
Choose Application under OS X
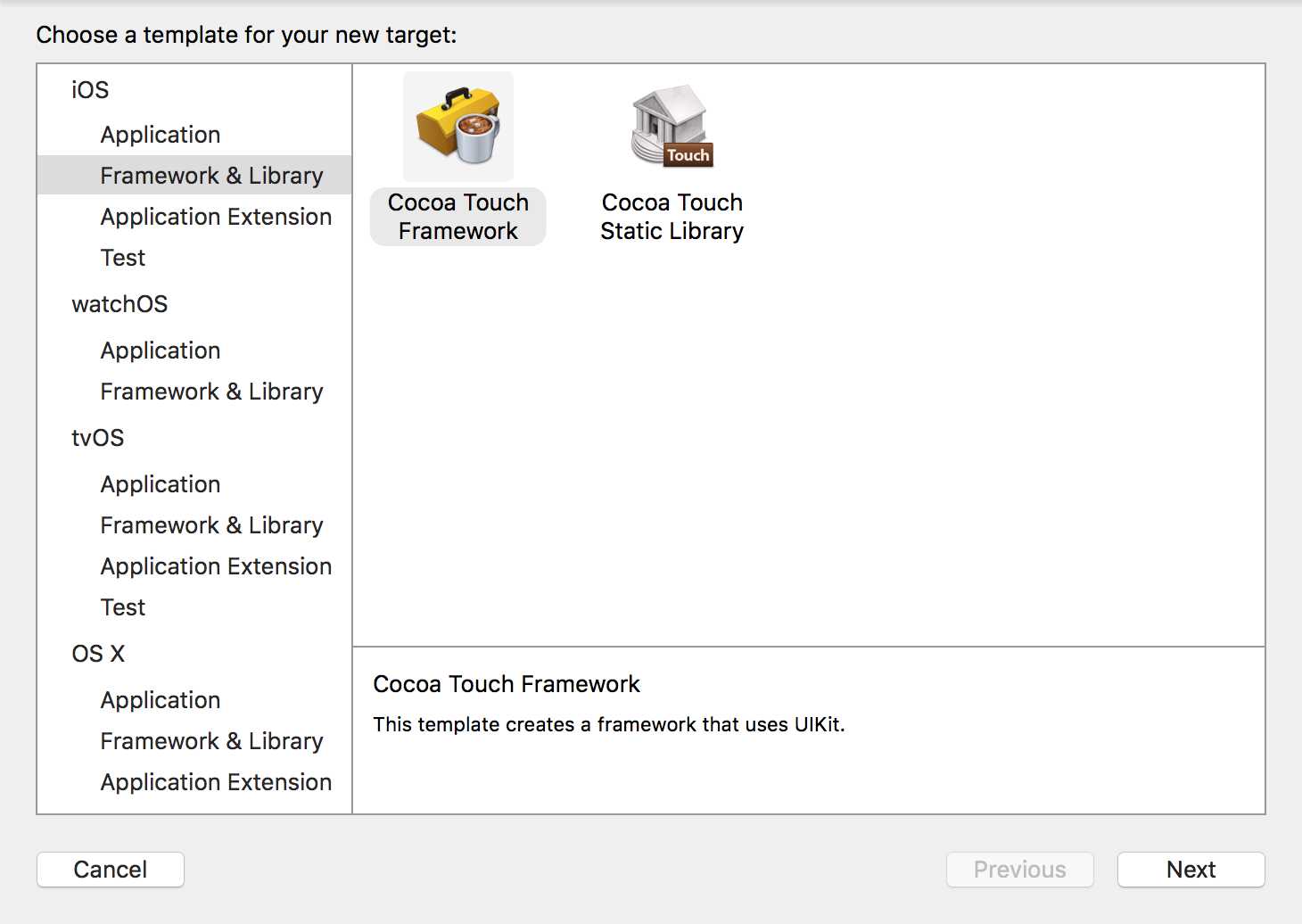pyautogui.click(x=161, y=700)
